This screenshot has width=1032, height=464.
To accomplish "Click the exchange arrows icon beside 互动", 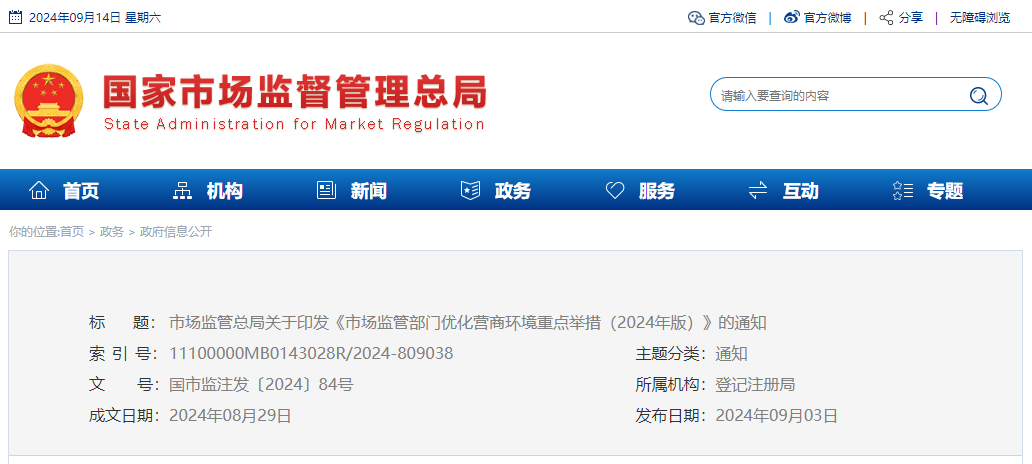I will [758, 191].
